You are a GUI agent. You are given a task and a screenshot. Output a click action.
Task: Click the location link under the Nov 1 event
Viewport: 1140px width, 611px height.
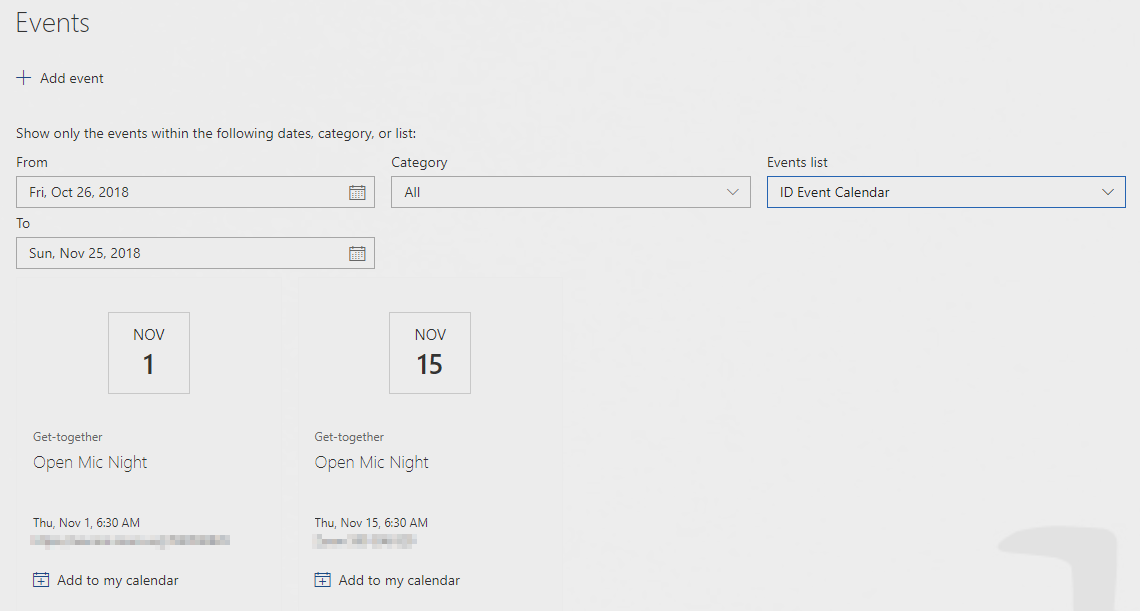129,540
